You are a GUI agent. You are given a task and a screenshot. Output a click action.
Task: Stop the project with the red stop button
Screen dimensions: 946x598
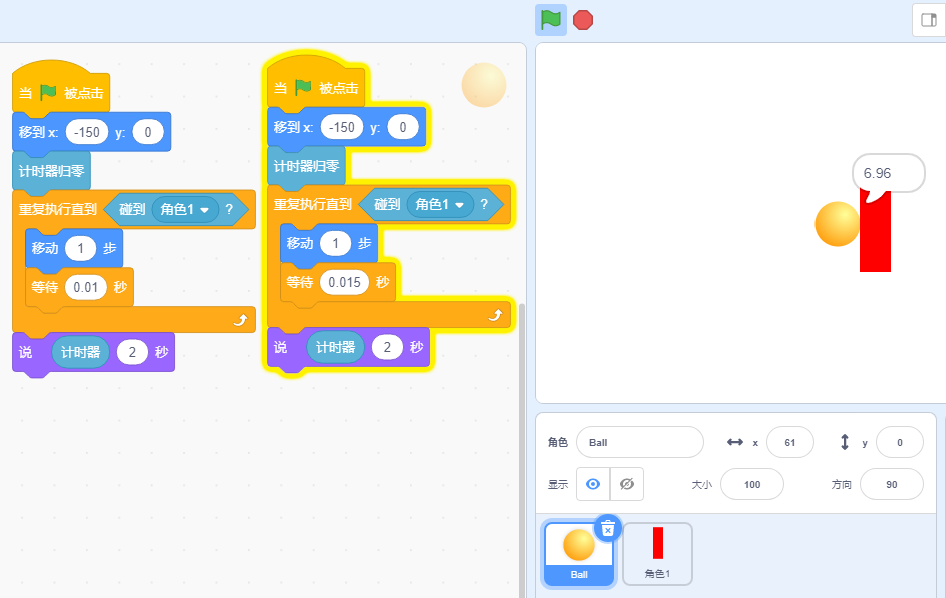pyautogui.click(x=583, y=20)
